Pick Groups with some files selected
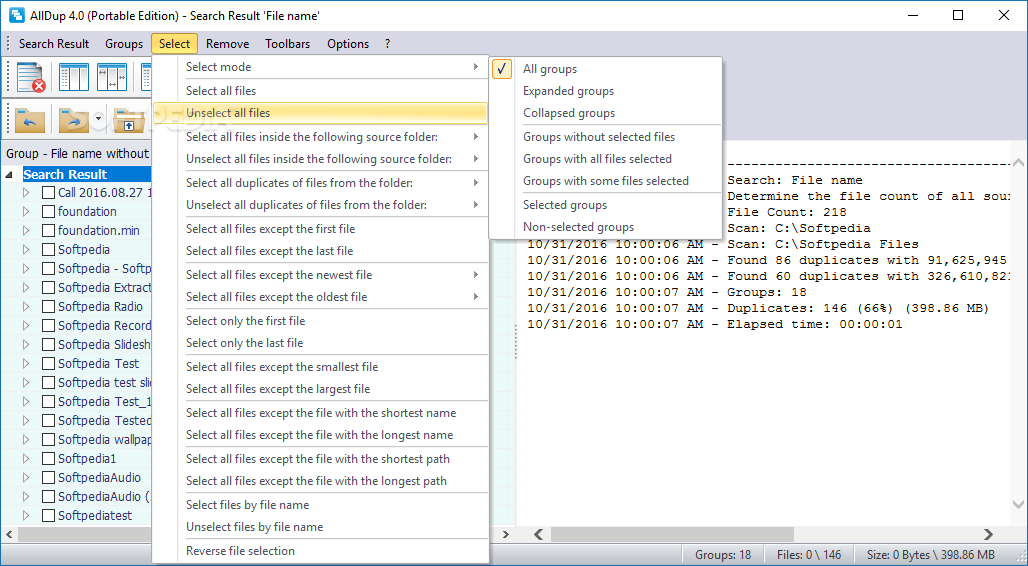This screenshot has height=566, width=1028. pyautogui.click(x=606, y=181)
